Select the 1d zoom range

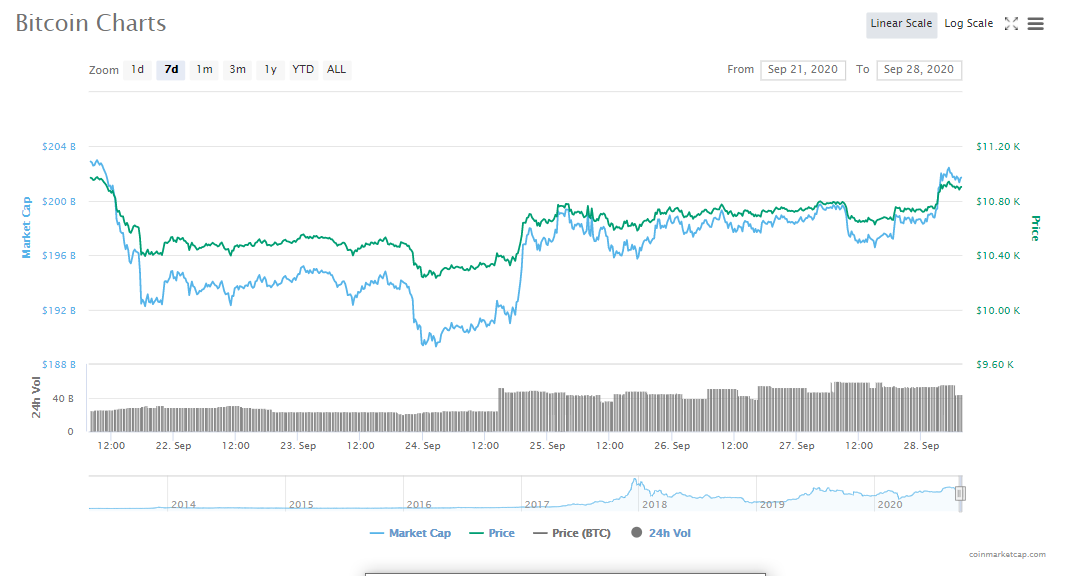coord(138,70)
